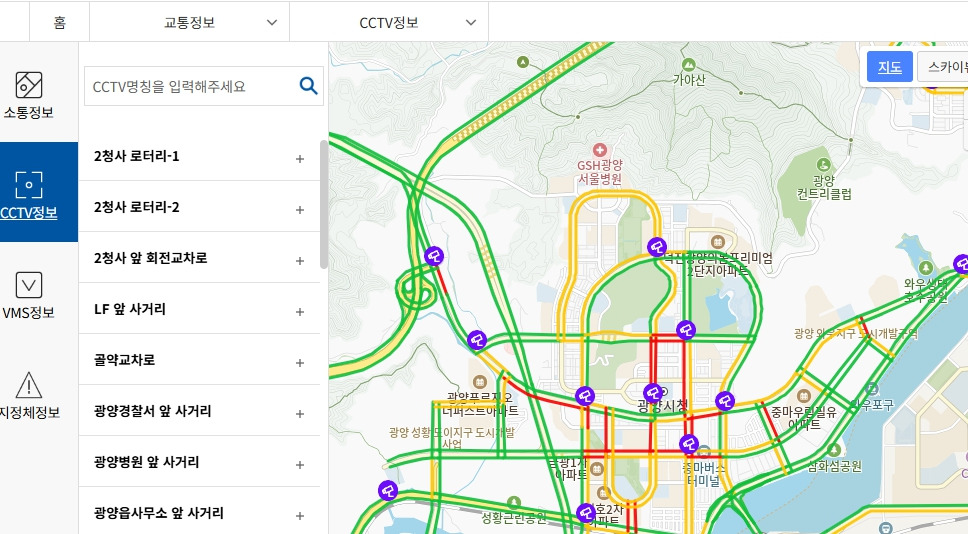Image resolution: width=968 pixels, height=534 pixels.
Task: Expand 2청사 로터리-2 with plus icon
Action: (x=300, y=210)
